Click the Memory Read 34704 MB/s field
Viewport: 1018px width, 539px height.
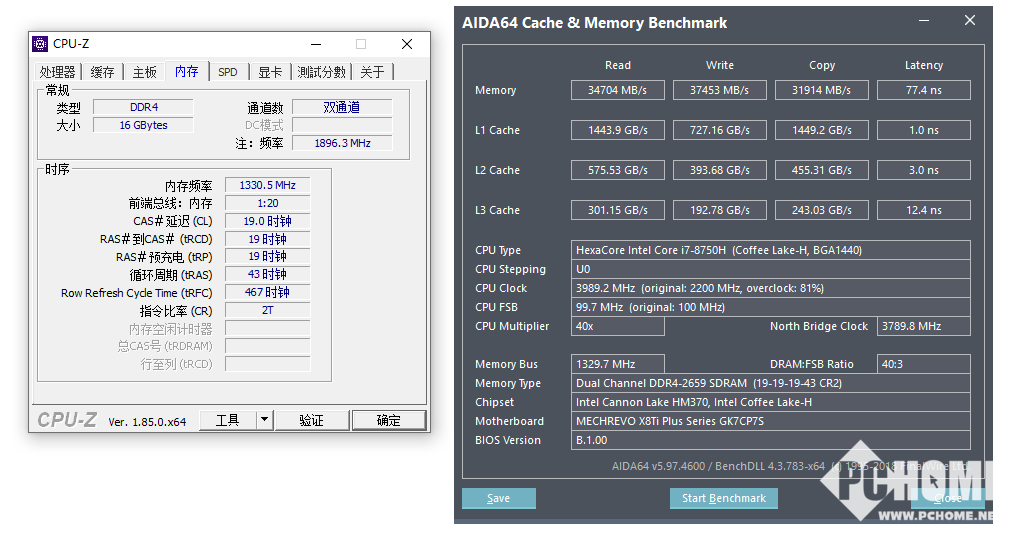617,90
